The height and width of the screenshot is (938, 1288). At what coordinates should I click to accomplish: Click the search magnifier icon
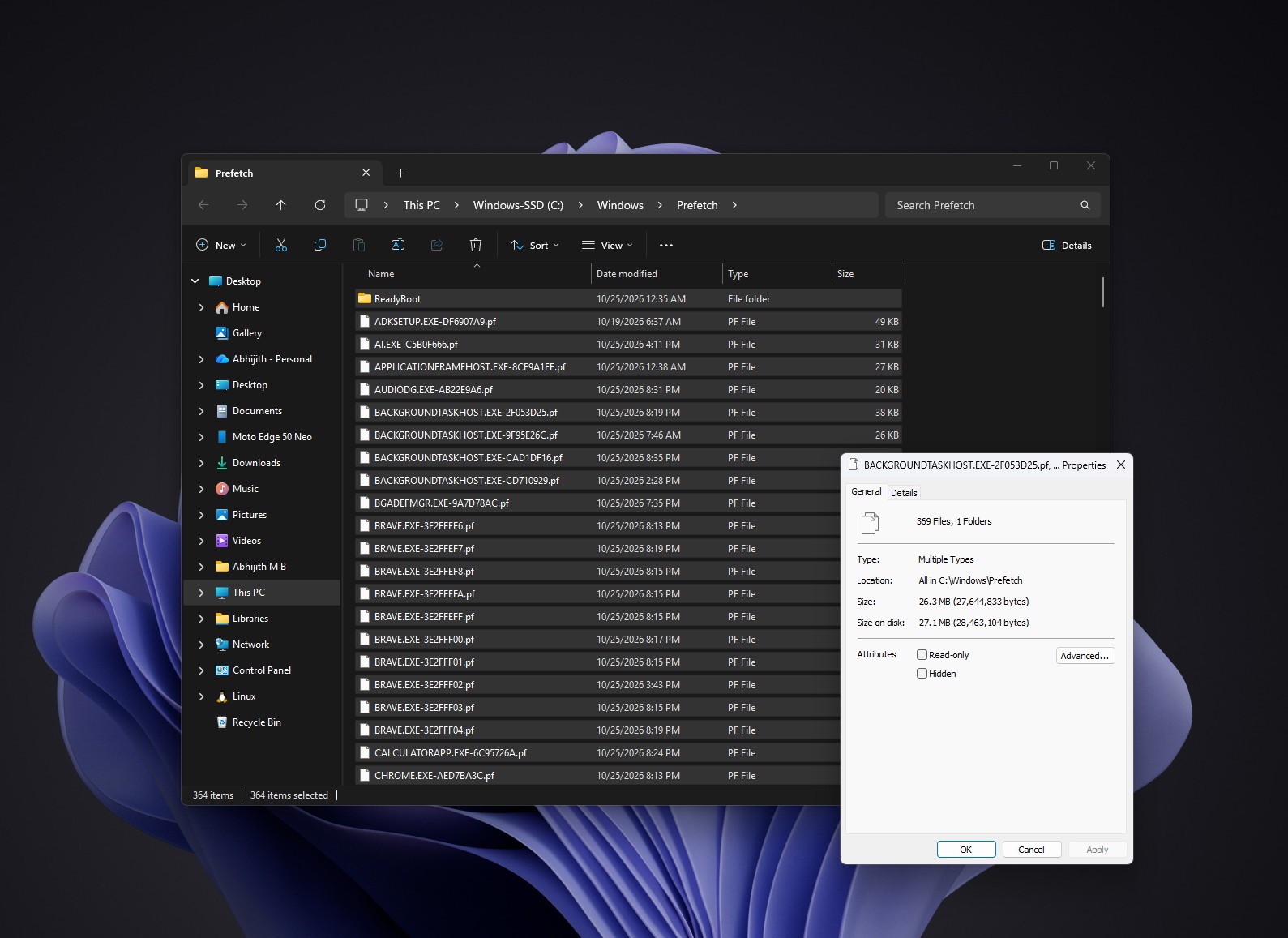pyautogui.click(x=1085, y=205)
